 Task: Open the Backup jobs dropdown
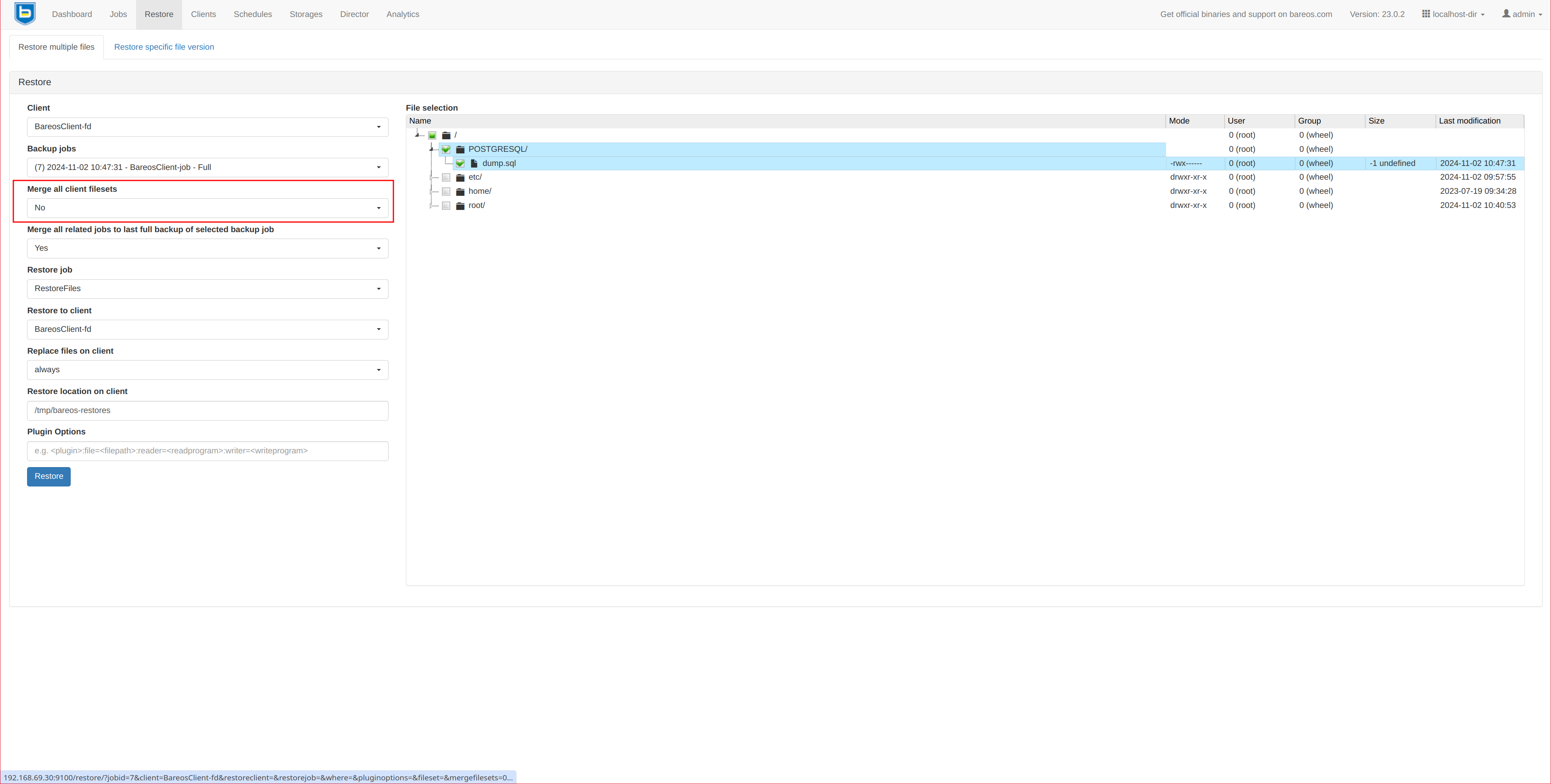pos(207,167)
